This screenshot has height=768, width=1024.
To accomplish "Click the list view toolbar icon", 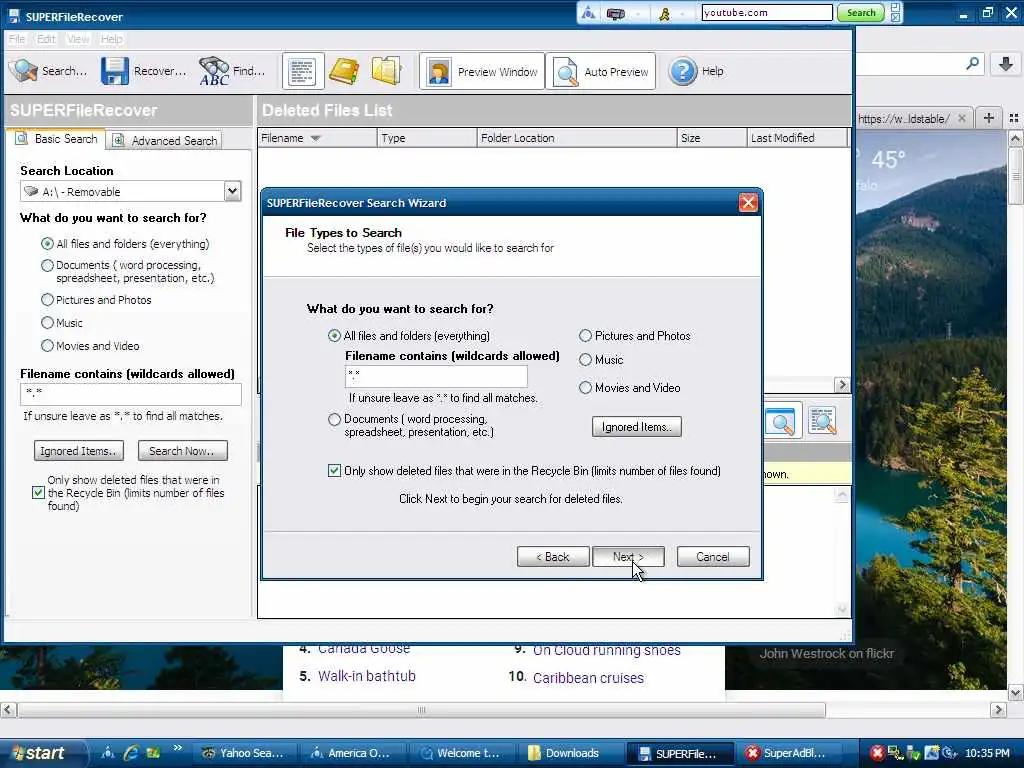I will point(302,71).
